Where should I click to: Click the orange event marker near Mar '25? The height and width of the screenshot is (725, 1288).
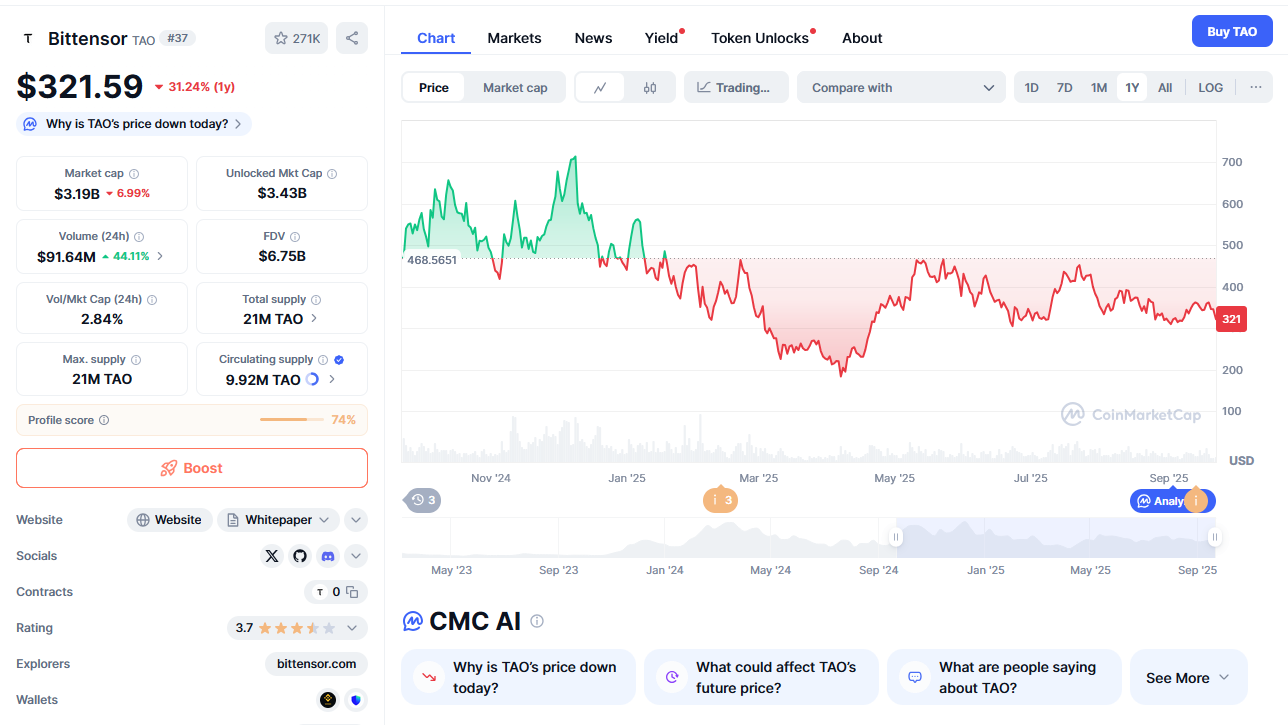click(x=721, y=500)
